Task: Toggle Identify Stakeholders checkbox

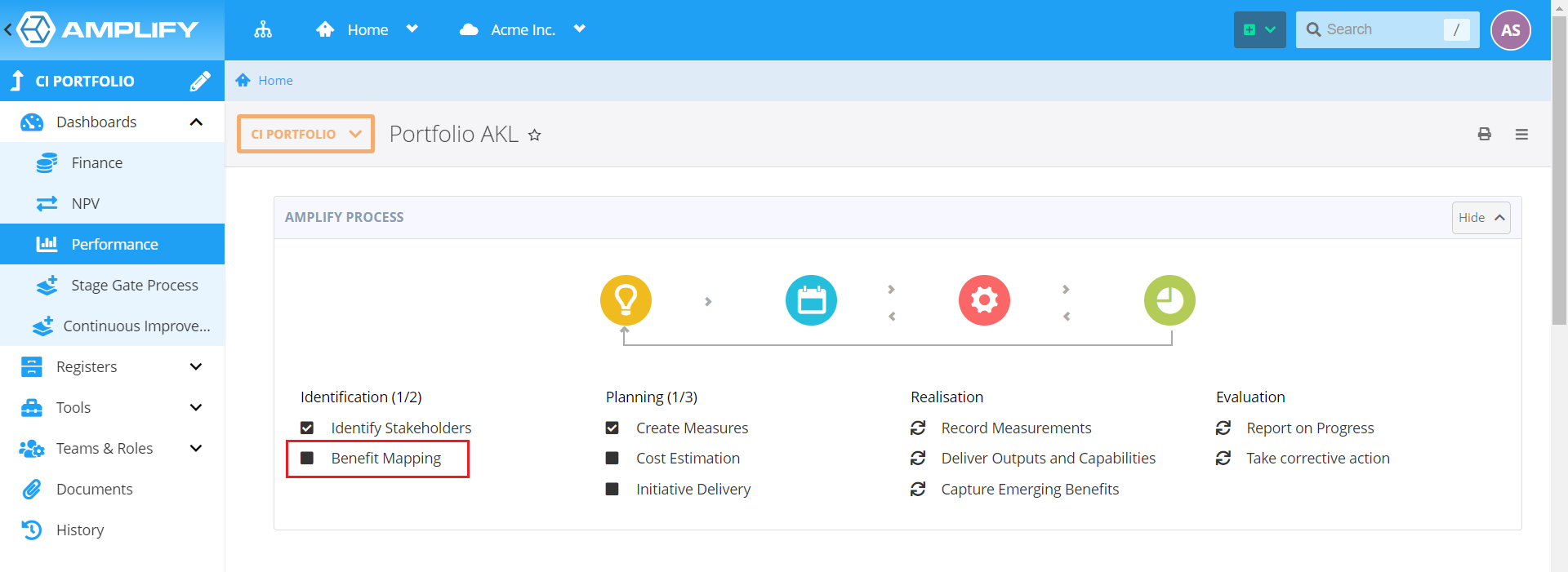Action: pyautogui.click(x=307, y=428)
